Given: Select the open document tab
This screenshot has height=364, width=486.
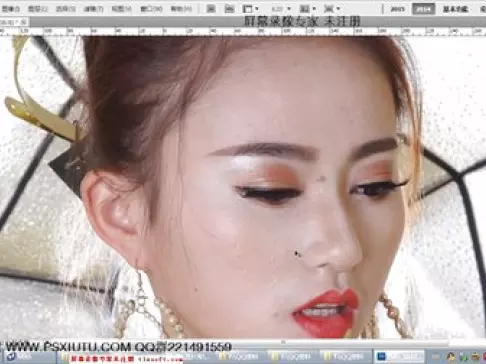Looking at the screenshot, I should click(x=14, y=22).
